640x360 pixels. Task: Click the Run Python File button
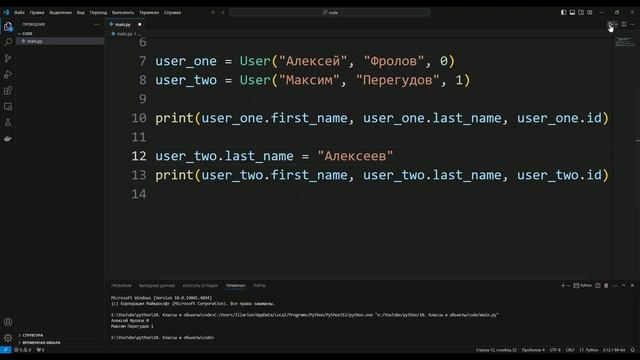[609, 24]
